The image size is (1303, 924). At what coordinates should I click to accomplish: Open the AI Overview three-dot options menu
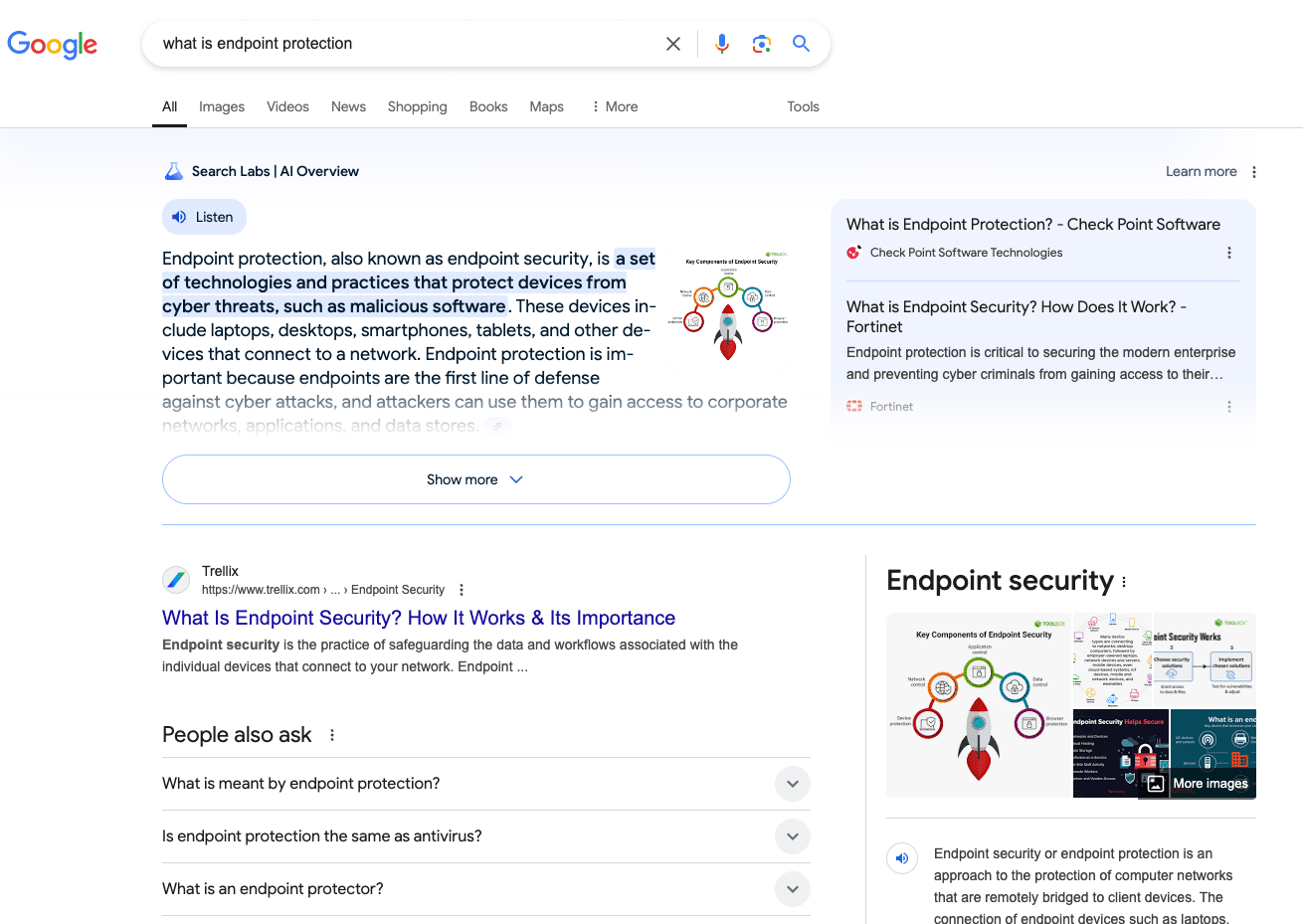[1254, 172]
